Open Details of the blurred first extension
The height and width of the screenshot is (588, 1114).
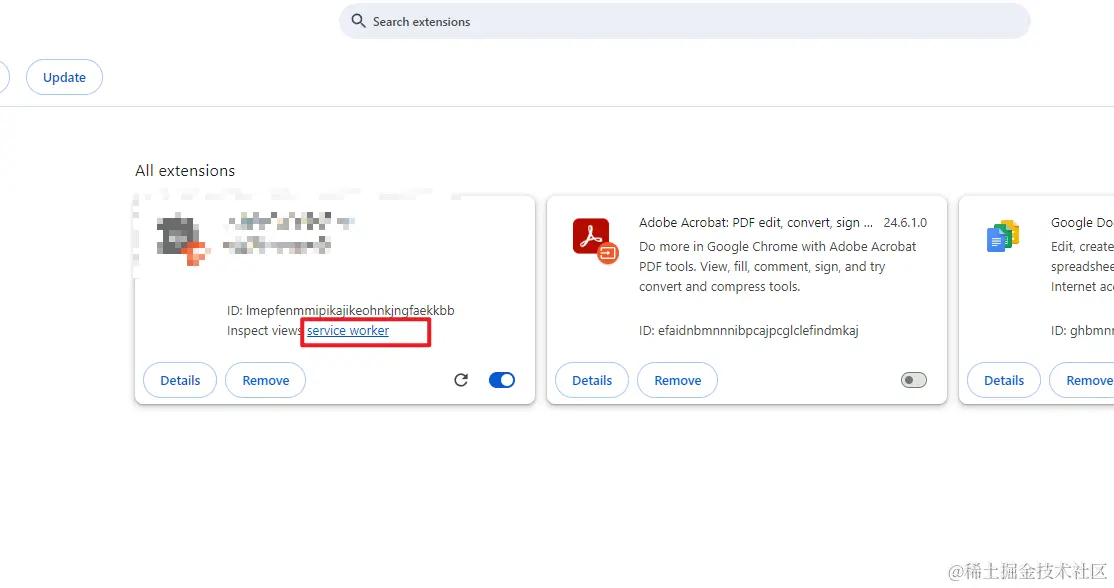click(x=180, y=380)
